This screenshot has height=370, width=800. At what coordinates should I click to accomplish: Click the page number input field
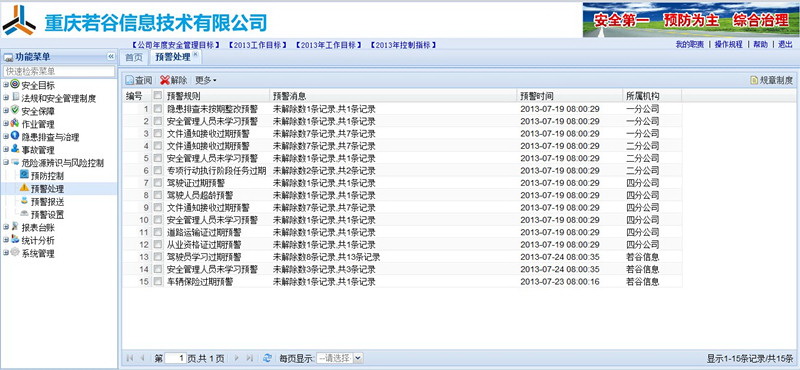175,358
